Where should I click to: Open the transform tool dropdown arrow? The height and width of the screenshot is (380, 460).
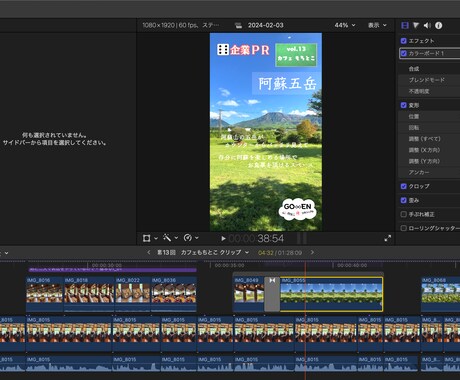coord(156,238)
